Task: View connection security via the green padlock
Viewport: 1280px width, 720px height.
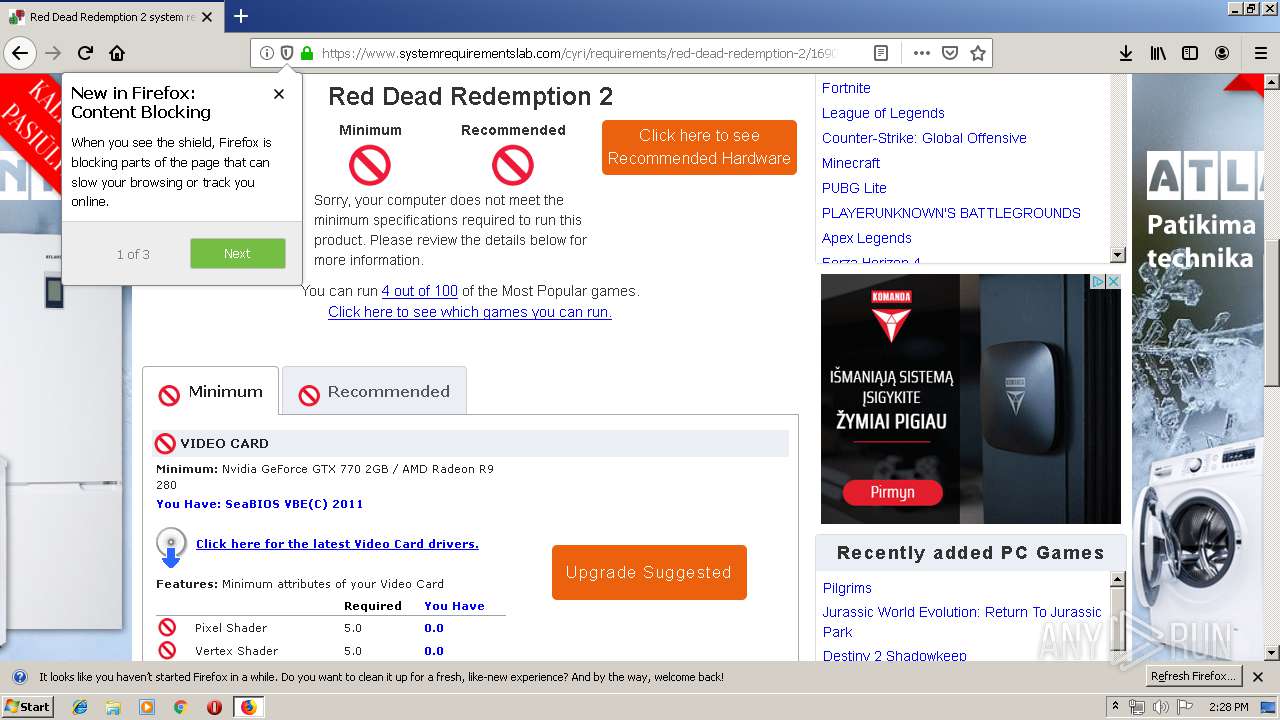Action: point(306,53)
